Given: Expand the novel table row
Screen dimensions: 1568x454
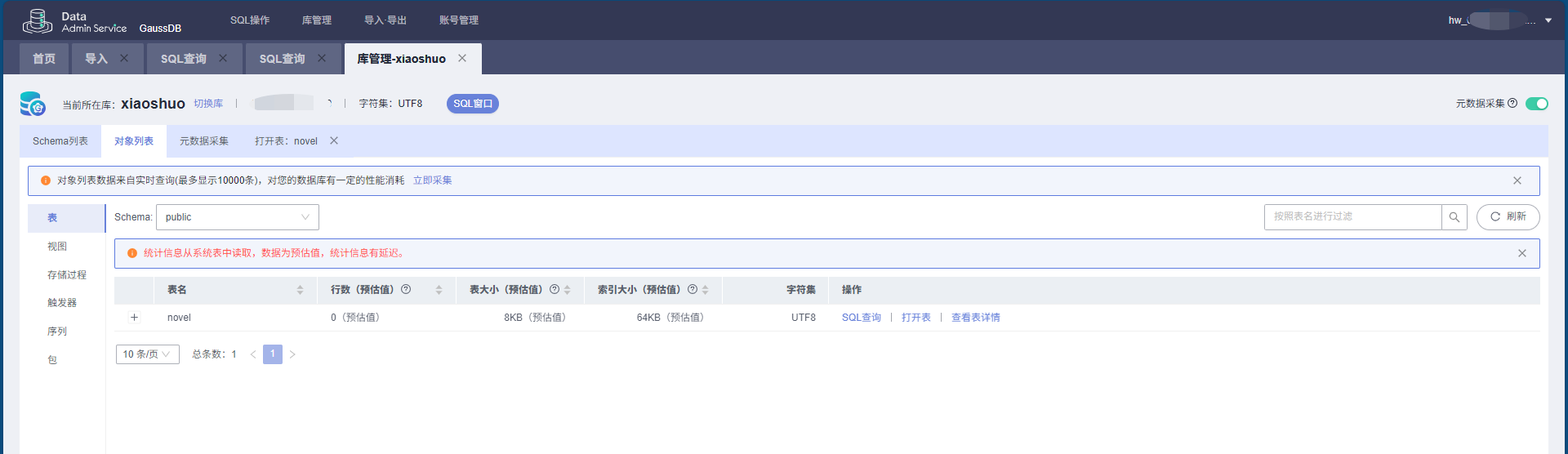Looking at the screenshot, I should (135, 318).
